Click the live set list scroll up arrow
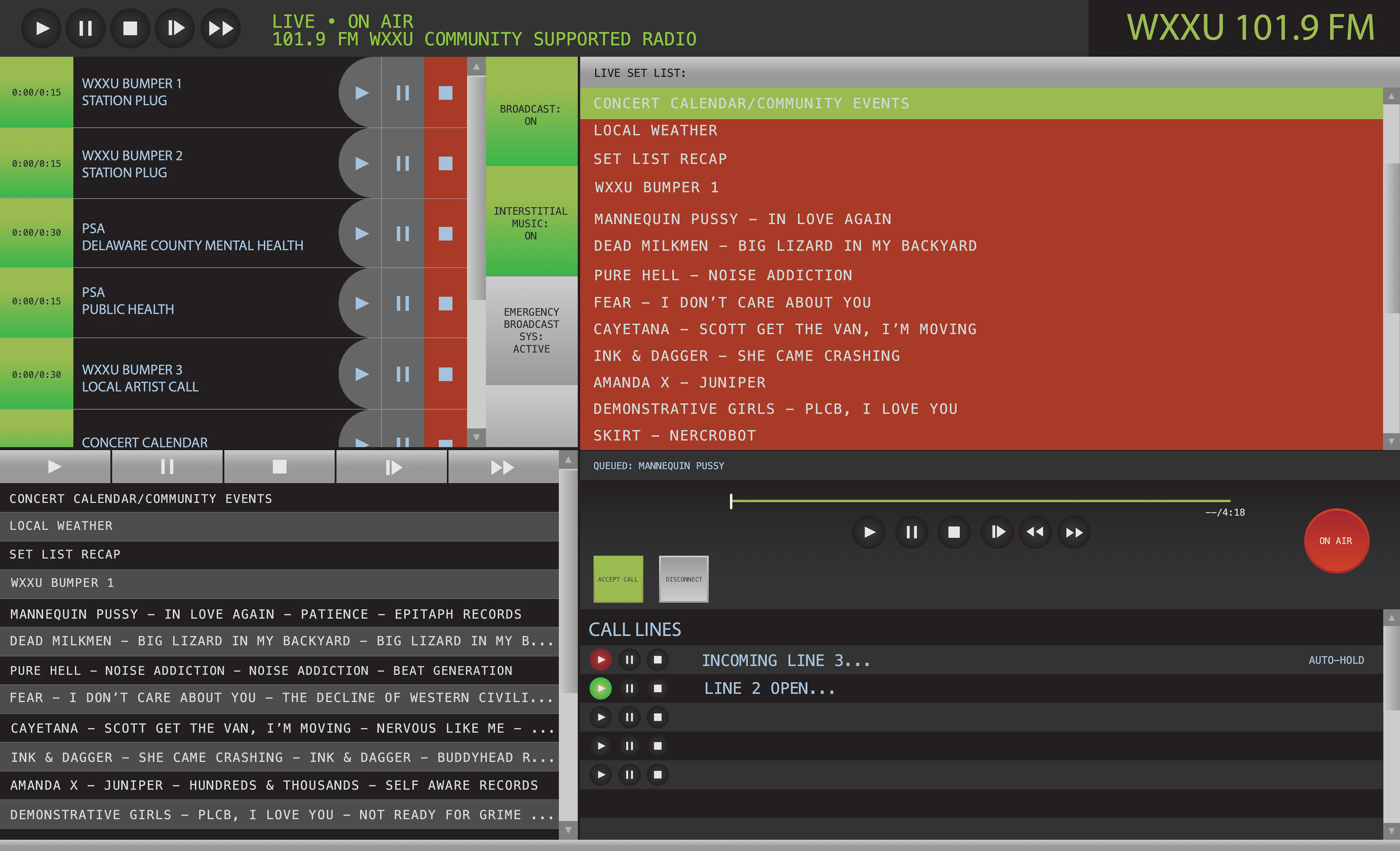Screen dimensions: 1400x851 [x=1391, y=96]
